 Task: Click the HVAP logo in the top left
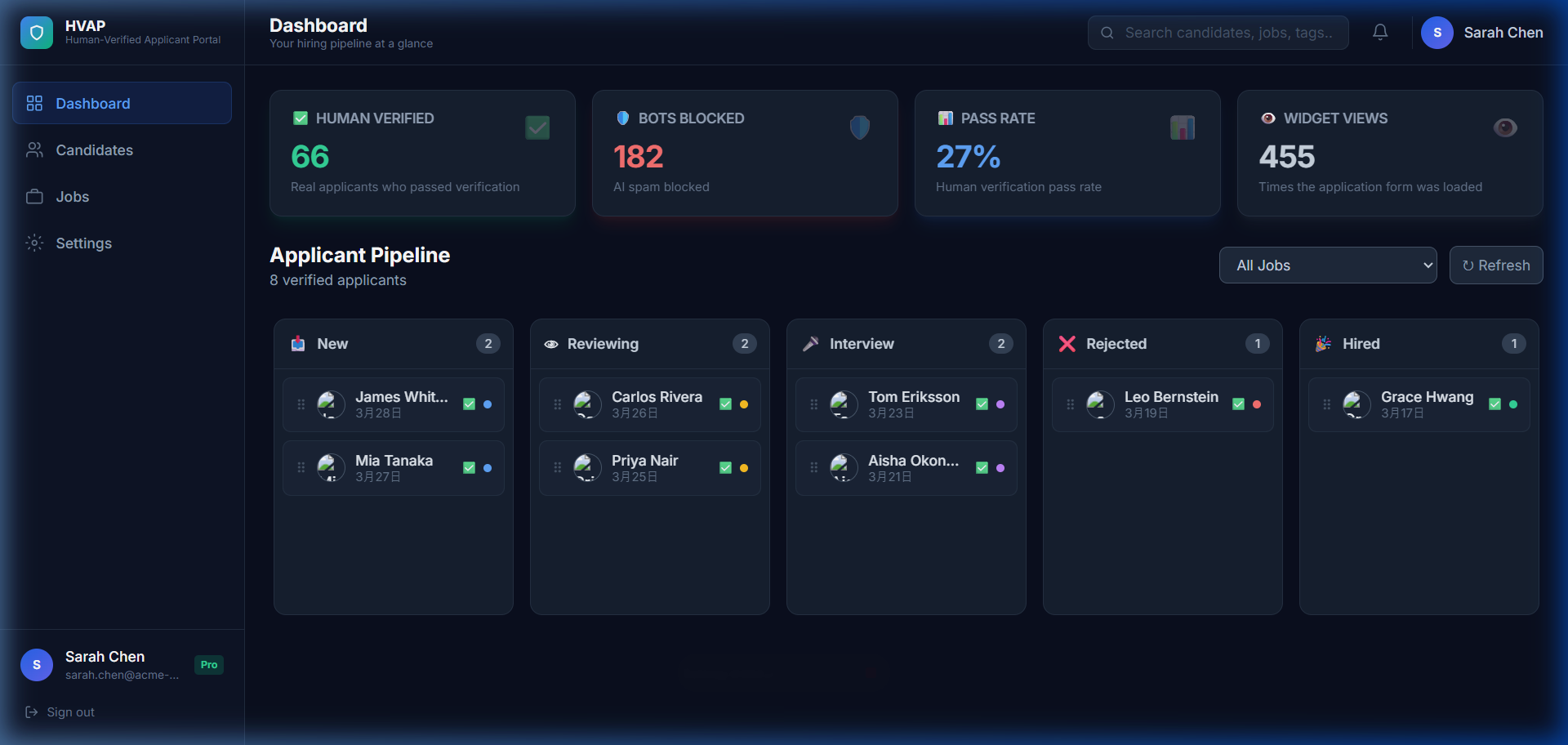pos(37,33)
